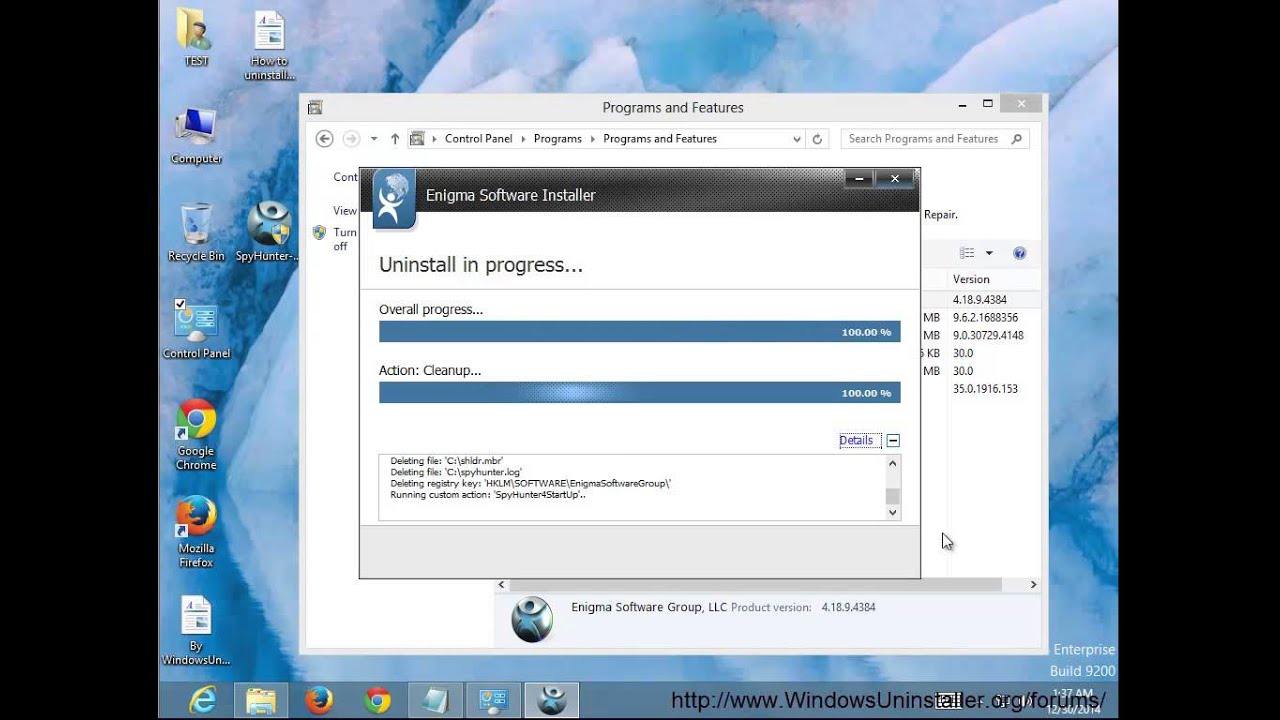Click the 'Deleting registry key' log line

530,483
